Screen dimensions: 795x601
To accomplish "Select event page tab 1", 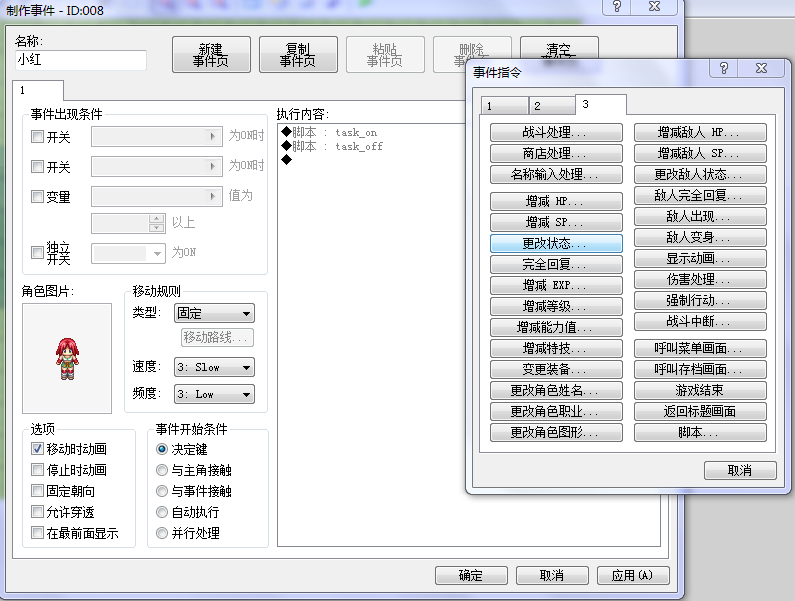I will point(38,90).
